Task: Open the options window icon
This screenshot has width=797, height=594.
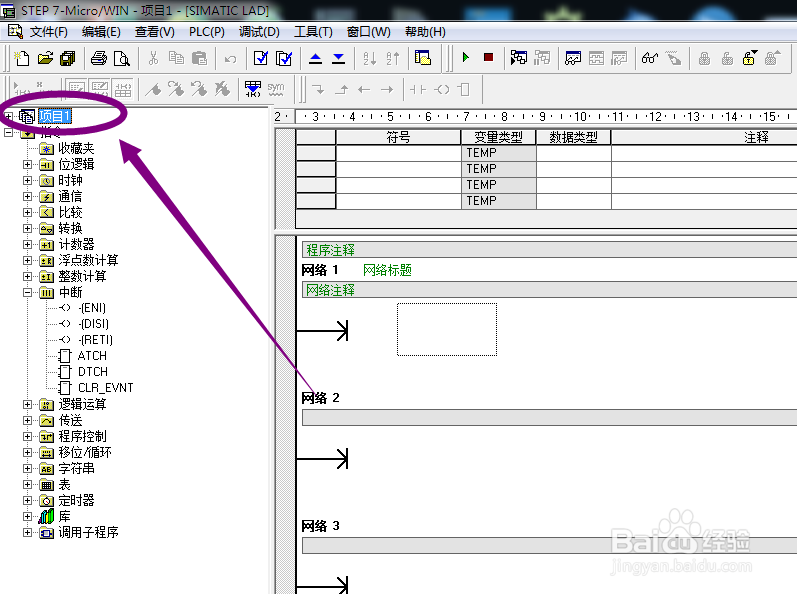Action: coord(423,58)
